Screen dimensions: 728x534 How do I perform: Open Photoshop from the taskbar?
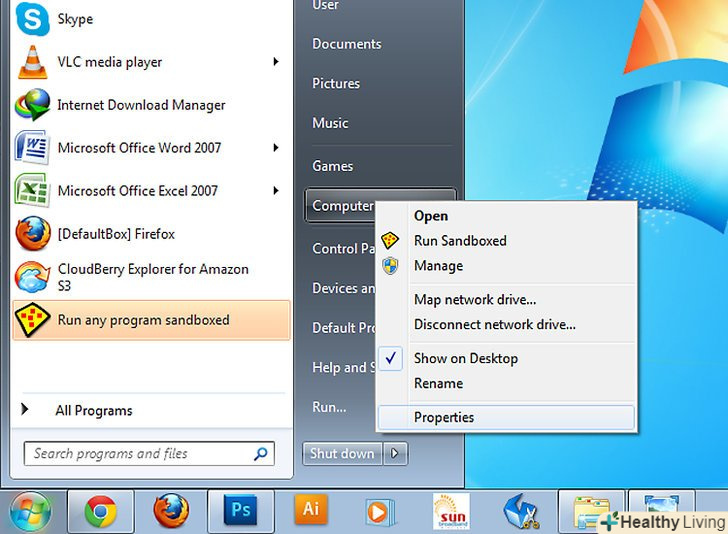tap(240, 510)
